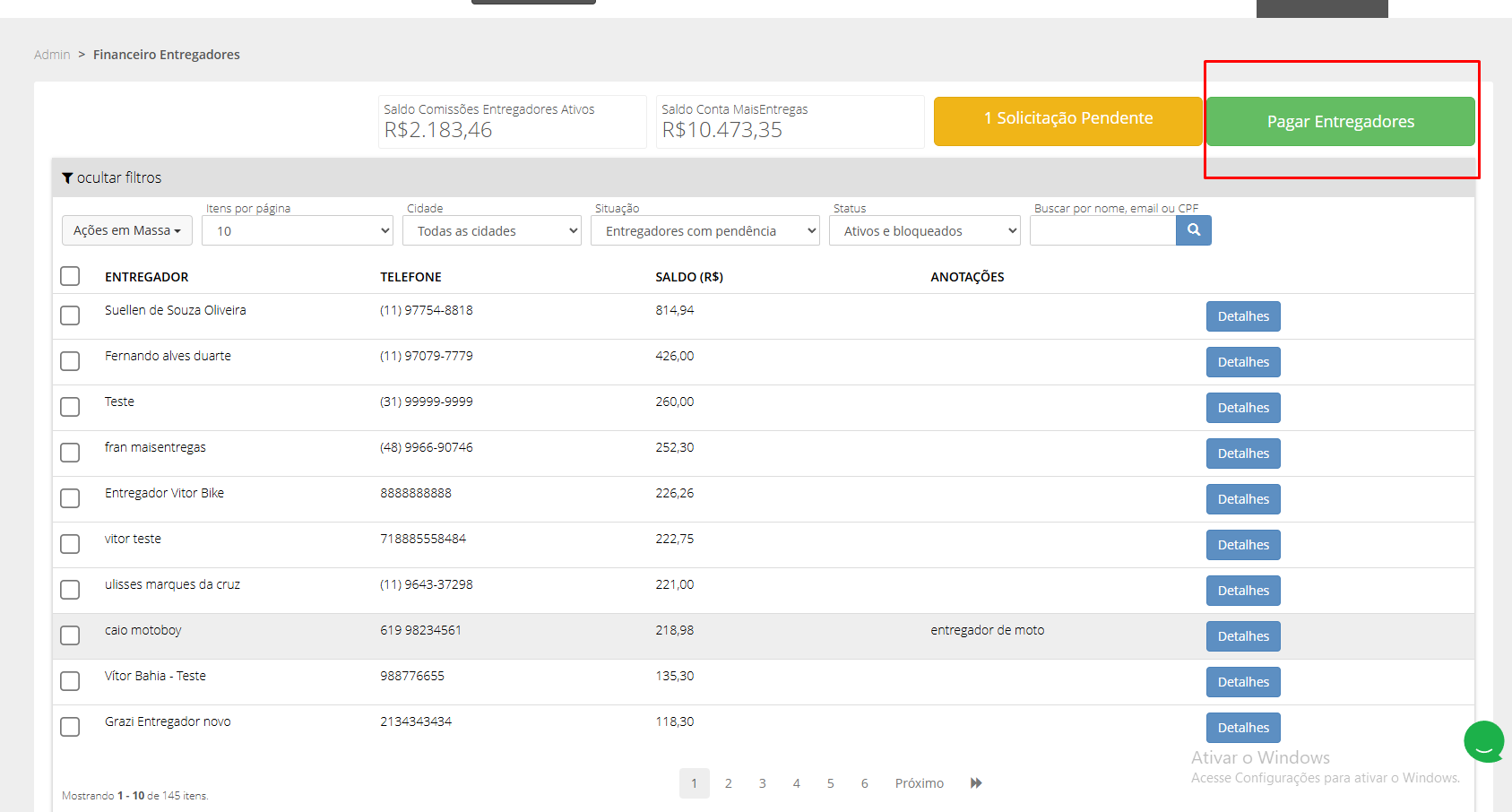This screenshot has height=812, width=1512.
Task: View Detalhes for Fernando alves duarte
Action: click(x=1243, y=362)
